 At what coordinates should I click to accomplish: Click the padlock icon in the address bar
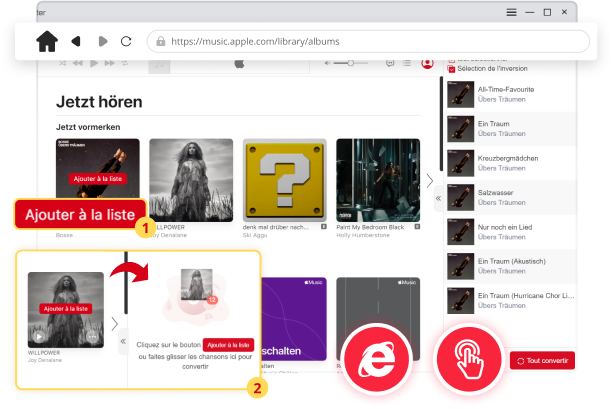tap(161, 41)
